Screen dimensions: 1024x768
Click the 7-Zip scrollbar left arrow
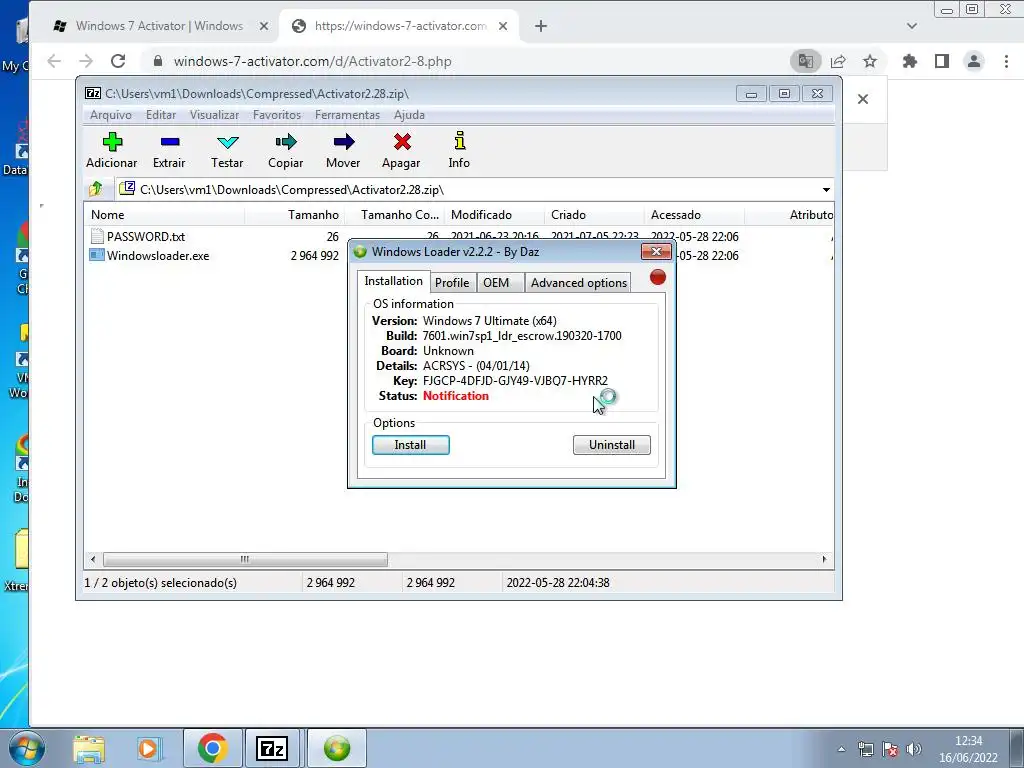pos(93,560)
